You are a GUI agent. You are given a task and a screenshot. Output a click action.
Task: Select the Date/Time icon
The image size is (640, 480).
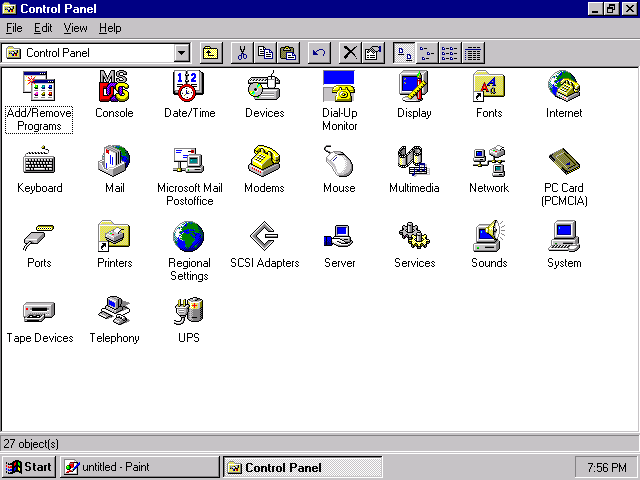point(189,86)
